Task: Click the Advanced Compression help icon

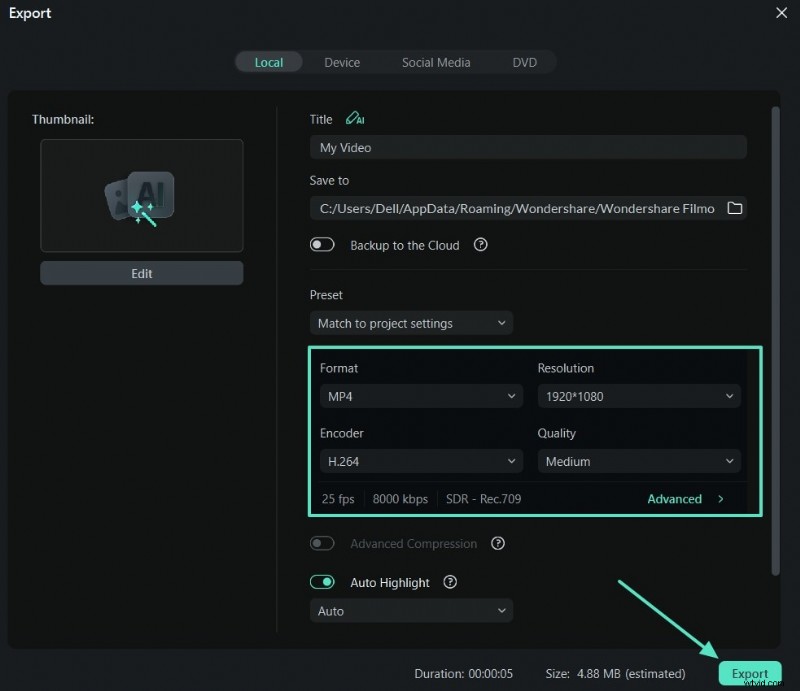Action: pos(498,544)
